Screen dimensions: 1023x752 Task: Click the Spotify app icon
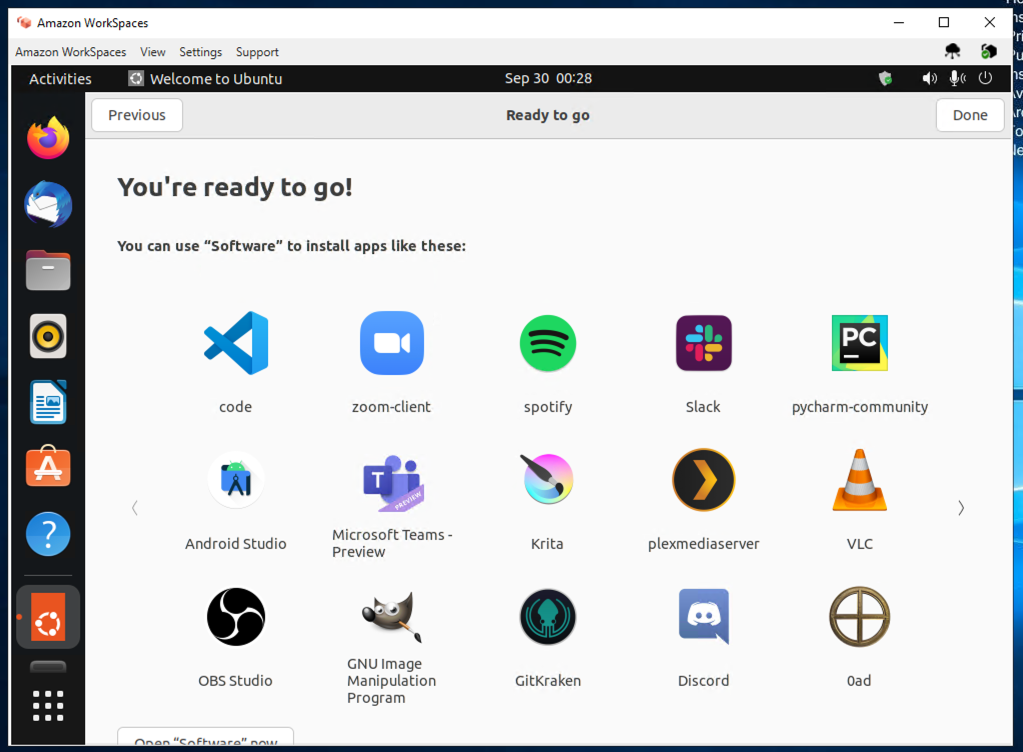[x=547, y=343]
